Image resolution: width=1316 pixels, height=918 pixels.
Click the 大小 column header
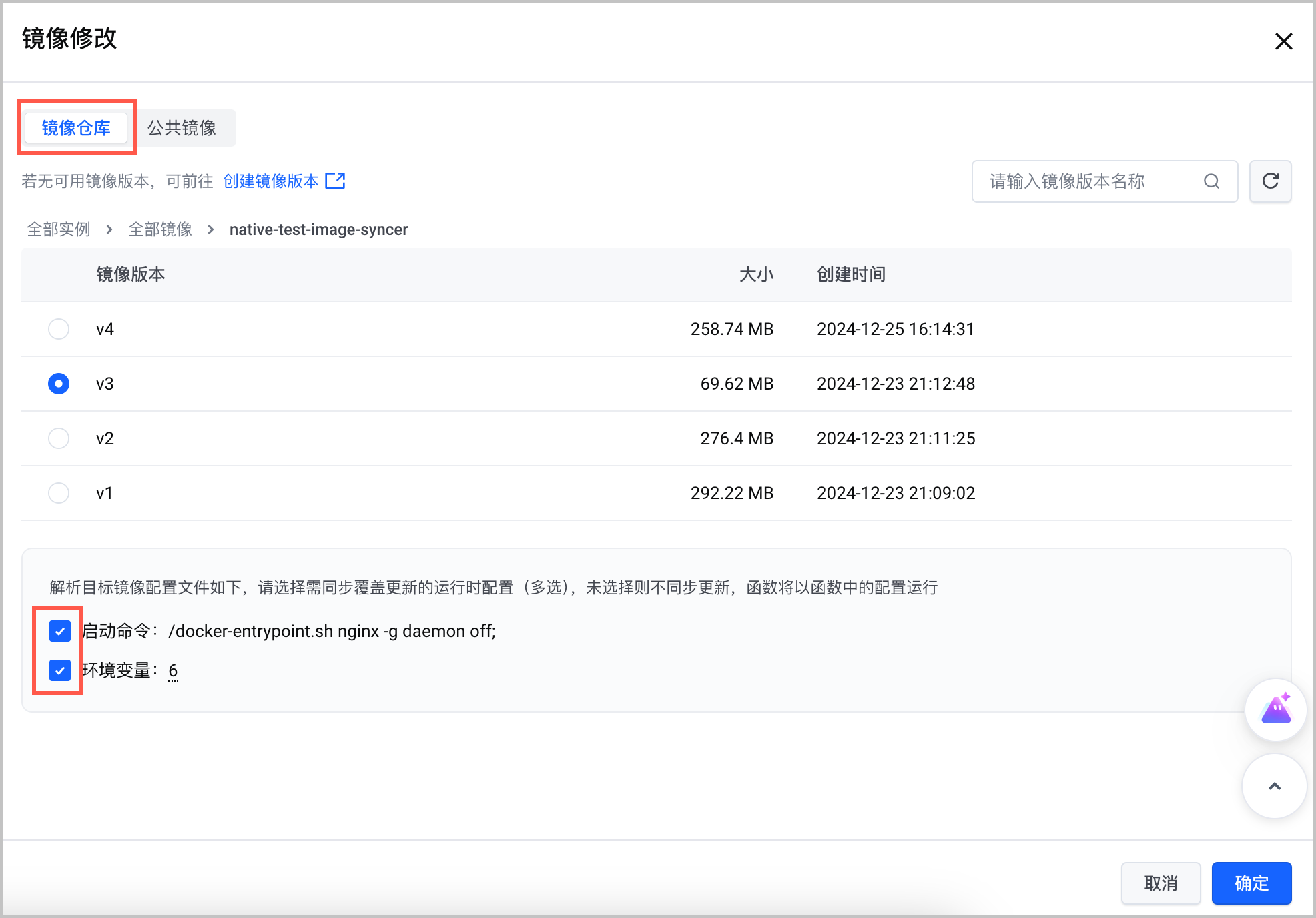pyautogui.click(x=756, y=274)
